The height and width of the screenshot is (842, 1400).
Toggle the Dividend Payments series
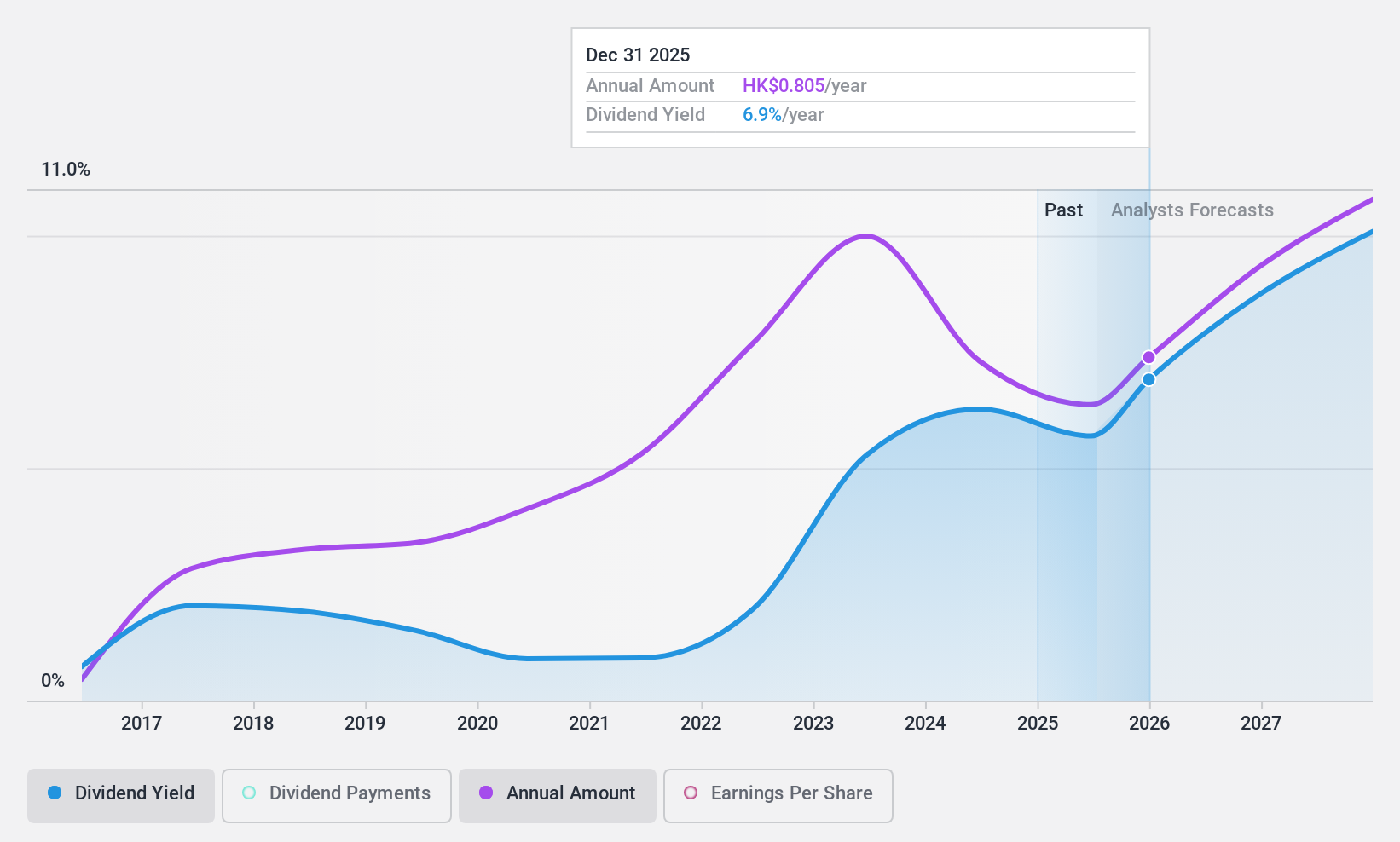tap(336, 795)
